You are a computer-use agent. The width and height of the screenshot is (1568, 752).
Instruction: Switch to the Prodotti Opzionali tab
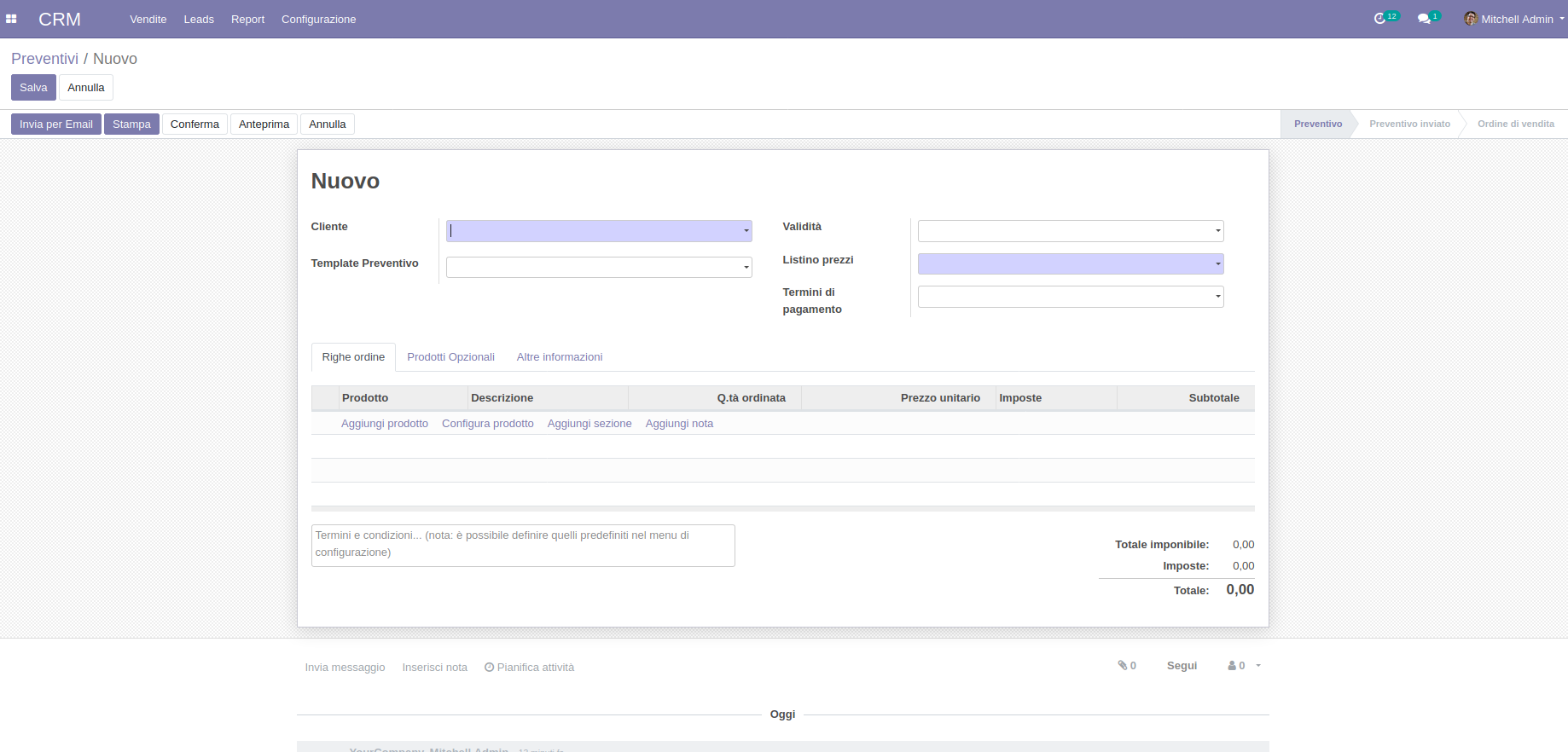point(451,357)
